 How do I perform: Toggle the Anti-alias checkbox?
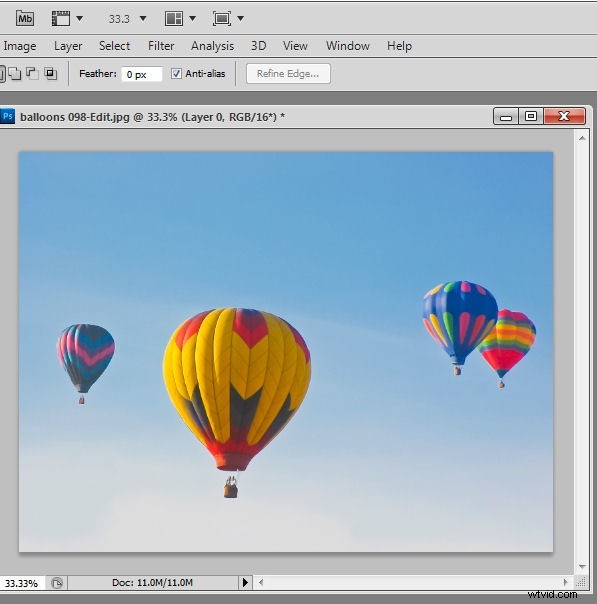[176, 74]
